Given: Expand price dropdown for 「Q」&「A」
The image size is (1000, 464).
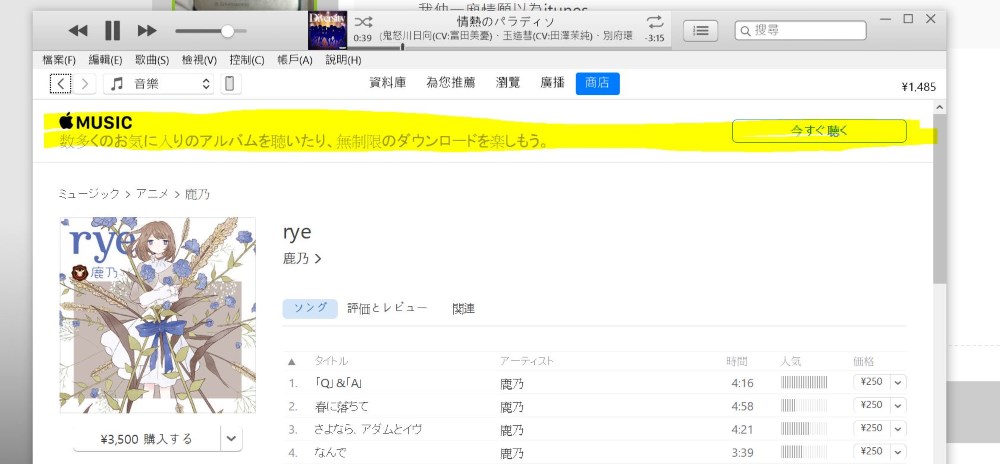Looking at the screenshot, I should tap(898, 382).
